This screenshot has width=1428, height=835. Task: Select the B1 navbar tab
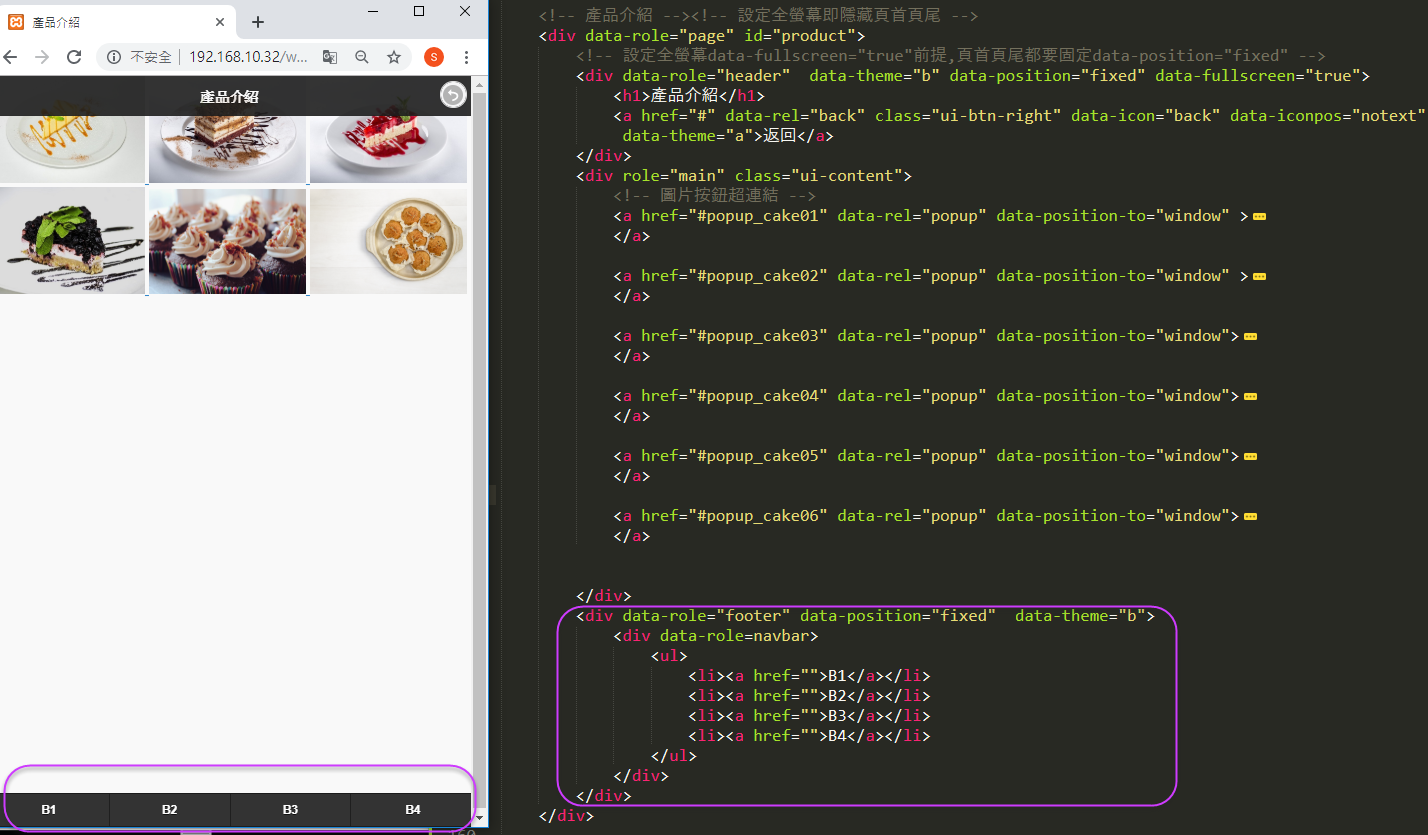(49, 809)
